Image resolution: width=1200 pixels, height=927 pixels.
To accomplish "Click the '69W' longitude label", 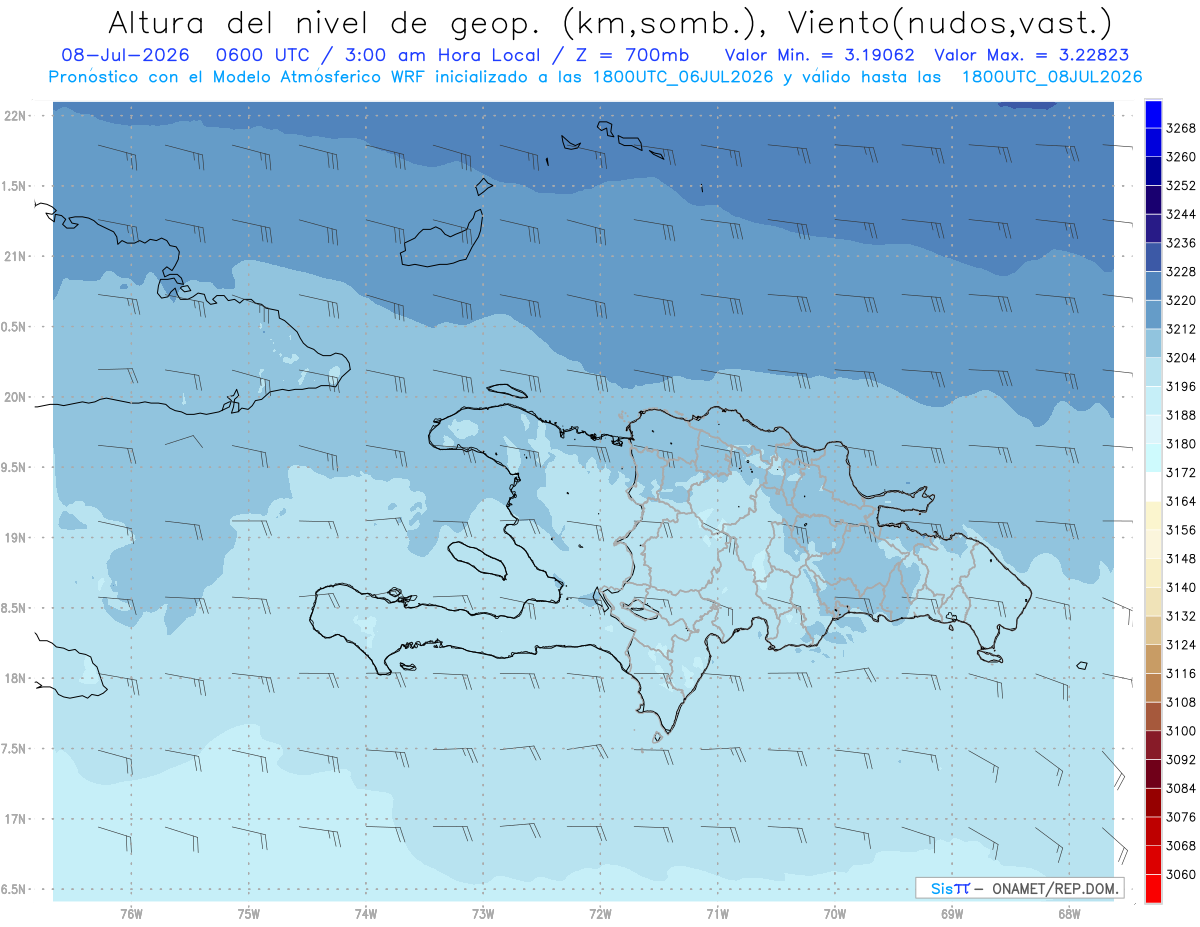I will [952, 914].
